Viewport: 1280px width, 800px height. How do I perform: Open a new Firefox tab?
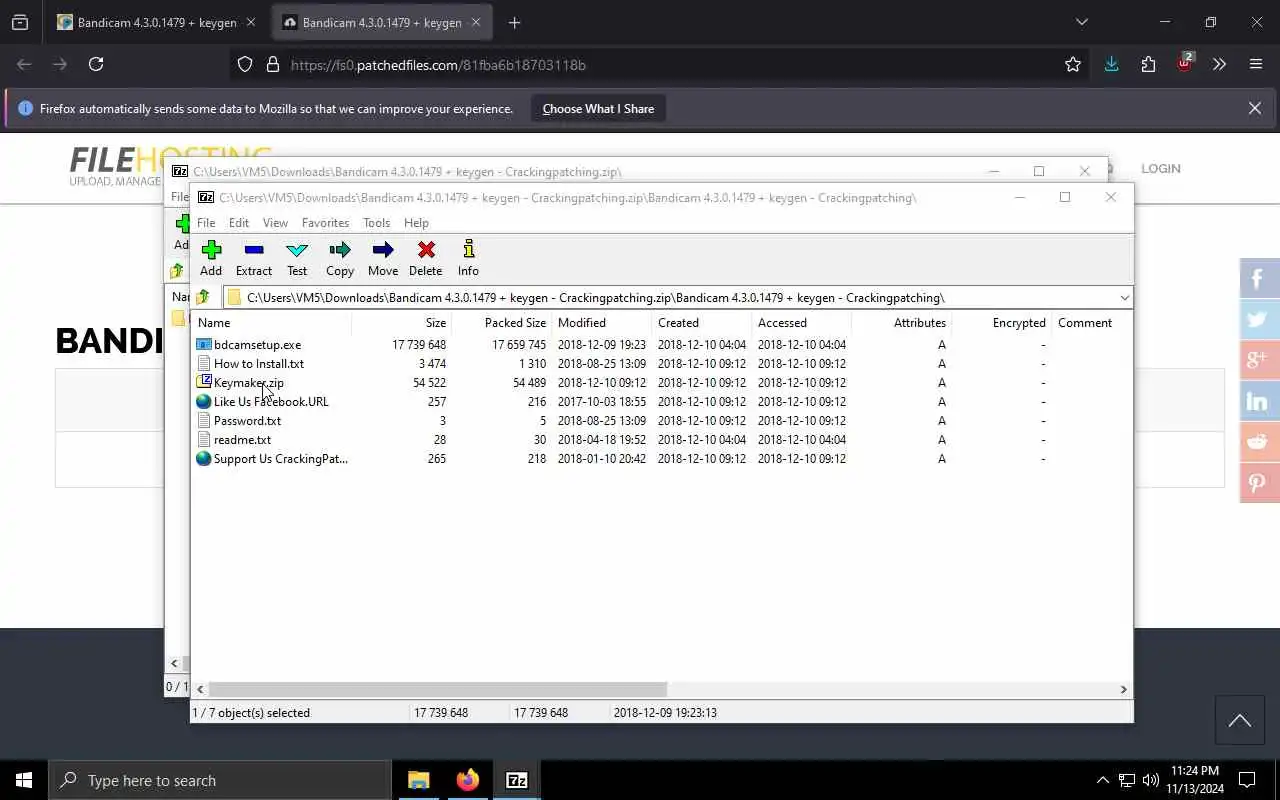point(514,22)
